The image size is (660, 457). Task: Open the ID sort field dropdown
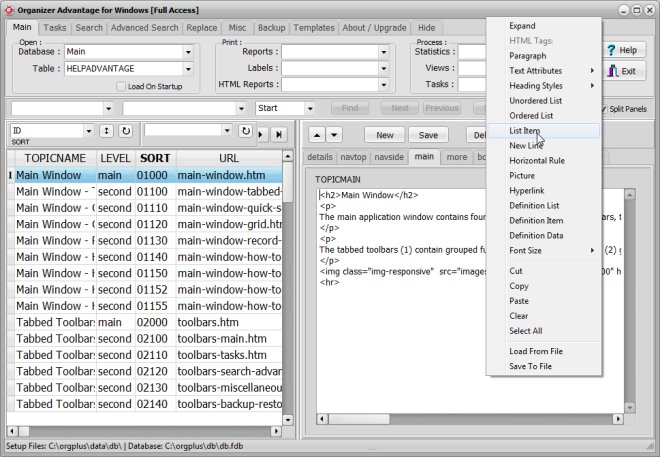tap(89, 131)
